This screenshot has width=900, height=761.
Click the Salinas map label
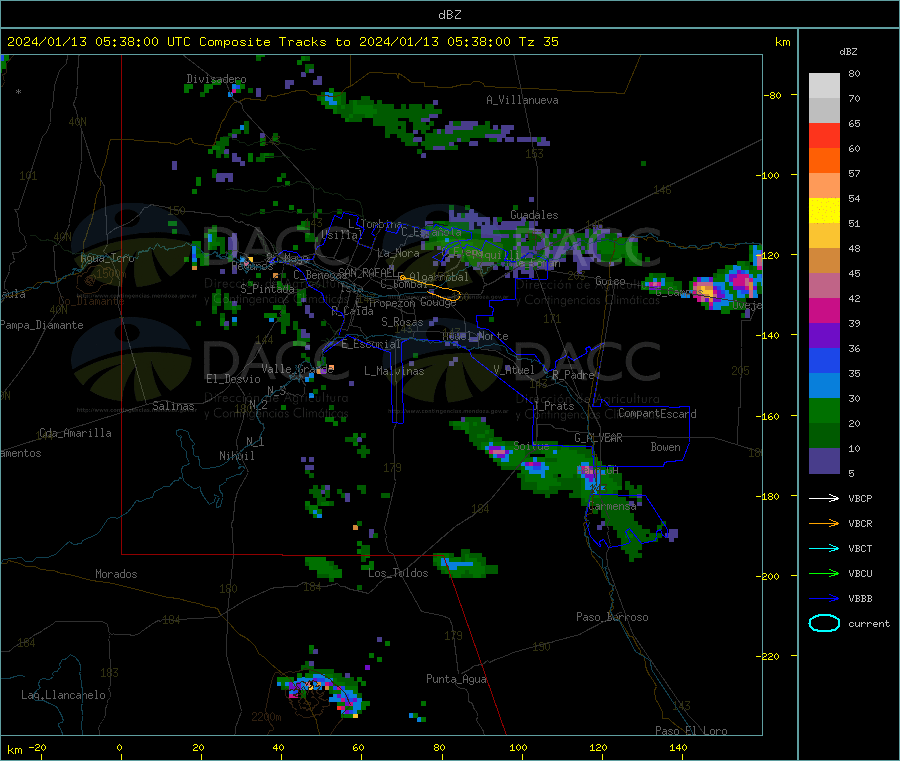(173, 406)
